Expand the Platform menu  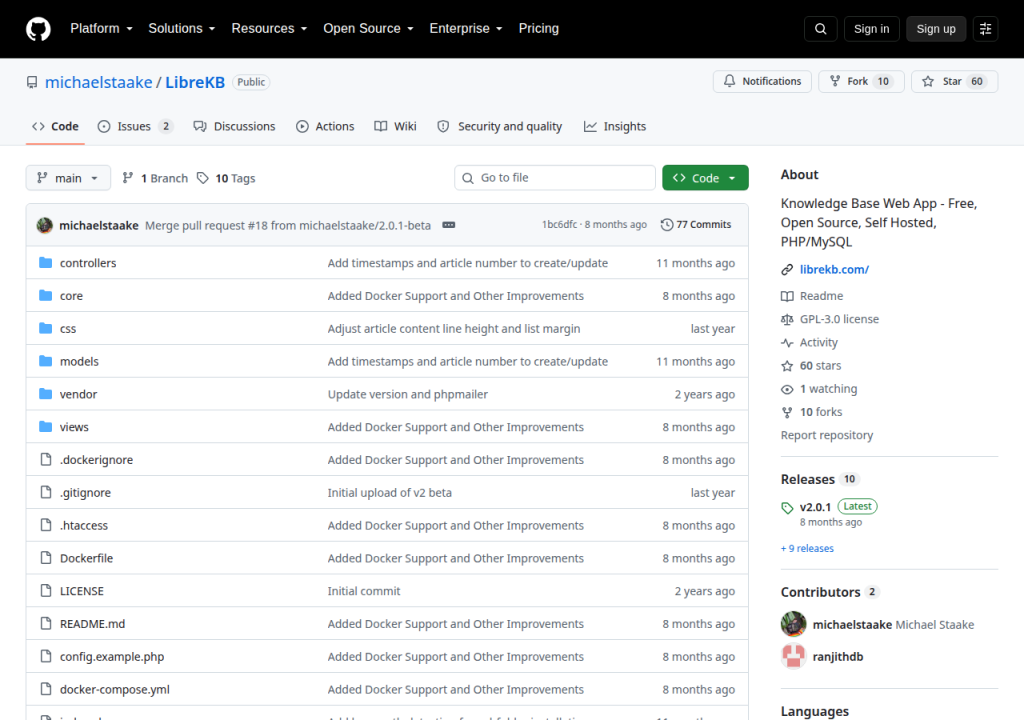click(x=101, y=29)
